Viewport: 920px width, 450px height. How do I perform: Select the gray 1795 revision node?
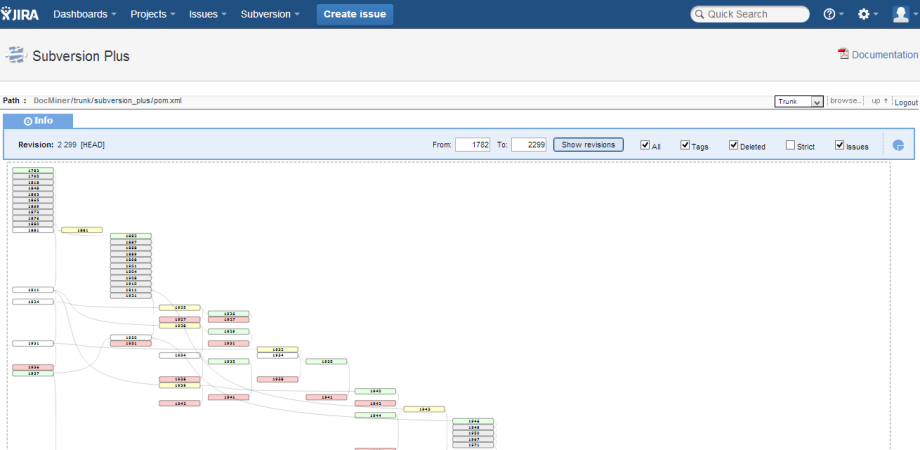click(33, 176)
